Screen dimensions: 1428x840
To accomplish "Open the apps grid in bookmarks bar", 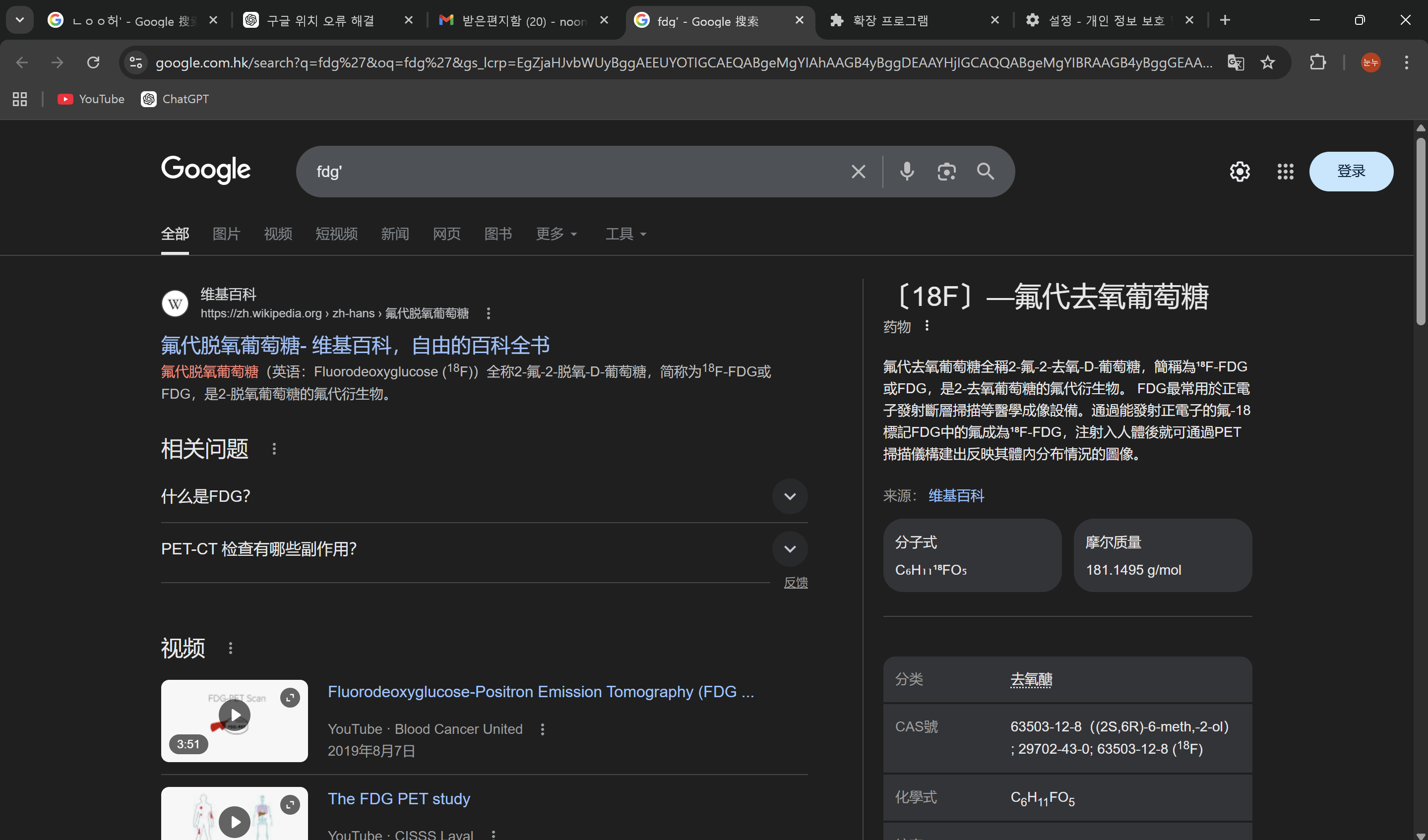I will click(20, 99).
